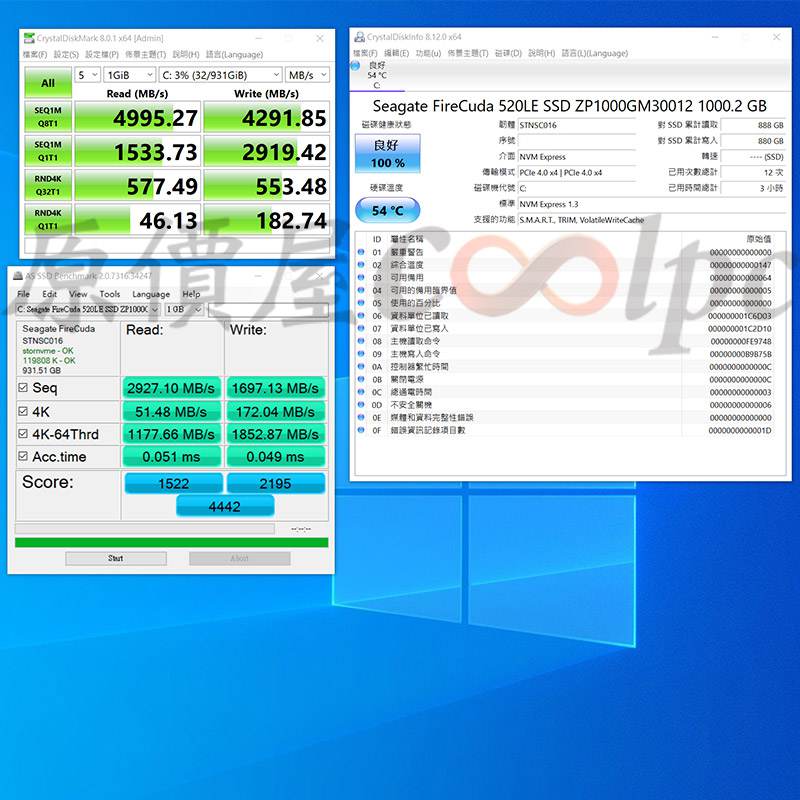
Task: Click status dot for SMART attribute 0A
Action: 361,366
